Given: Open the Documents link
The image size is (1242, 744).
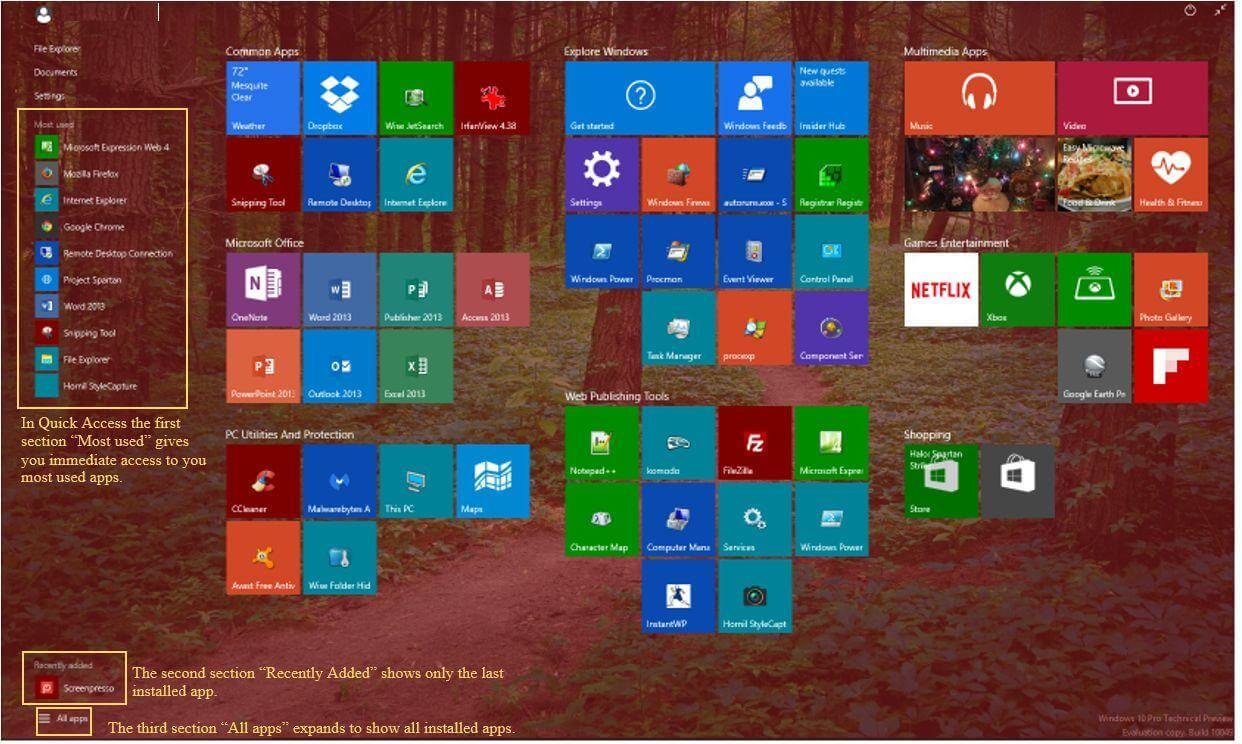Looking at the screenshot, I should click(x=55, y=72).
